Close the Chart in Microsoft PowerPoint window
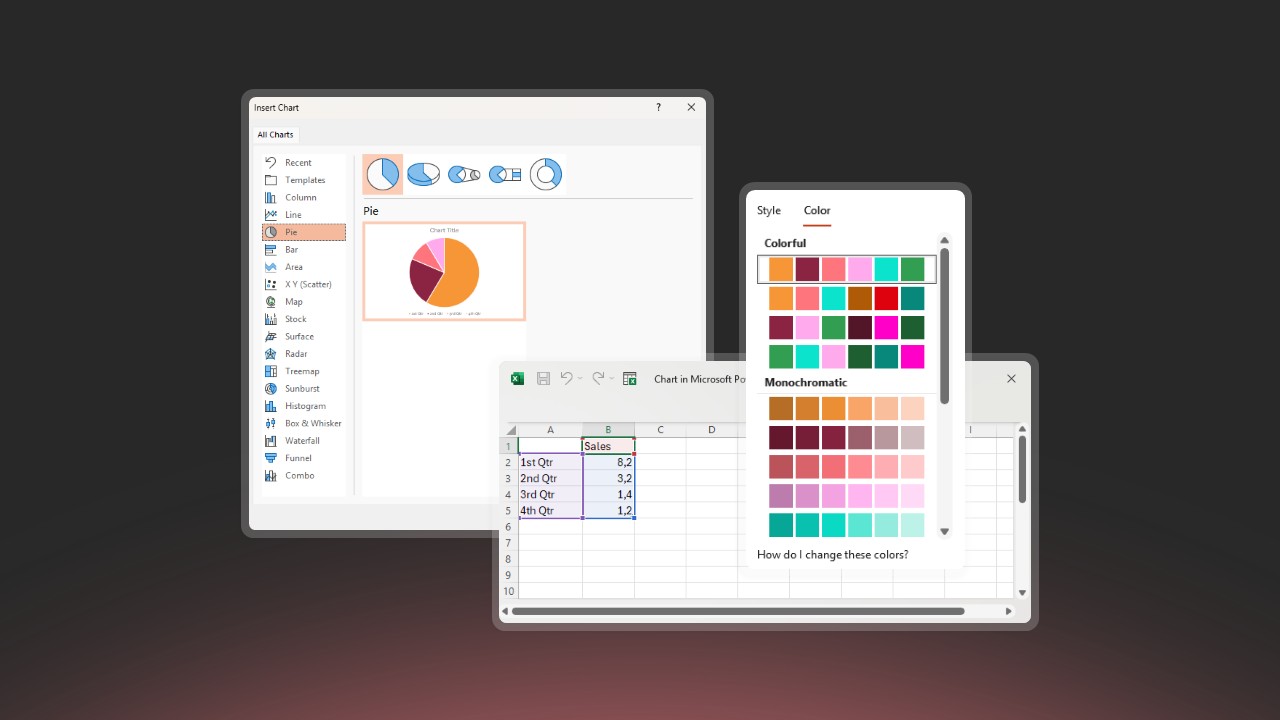 pos(1011,379)
